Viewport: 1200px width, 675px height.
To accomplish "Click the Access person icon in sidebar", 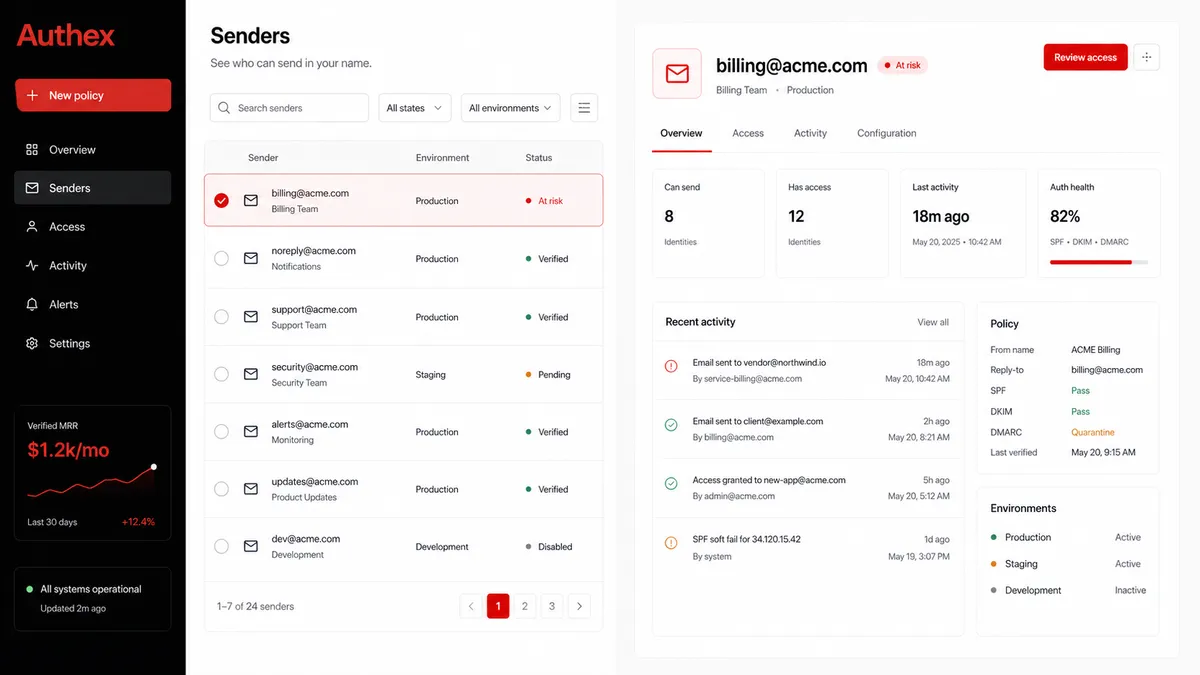I will [32, 227].
